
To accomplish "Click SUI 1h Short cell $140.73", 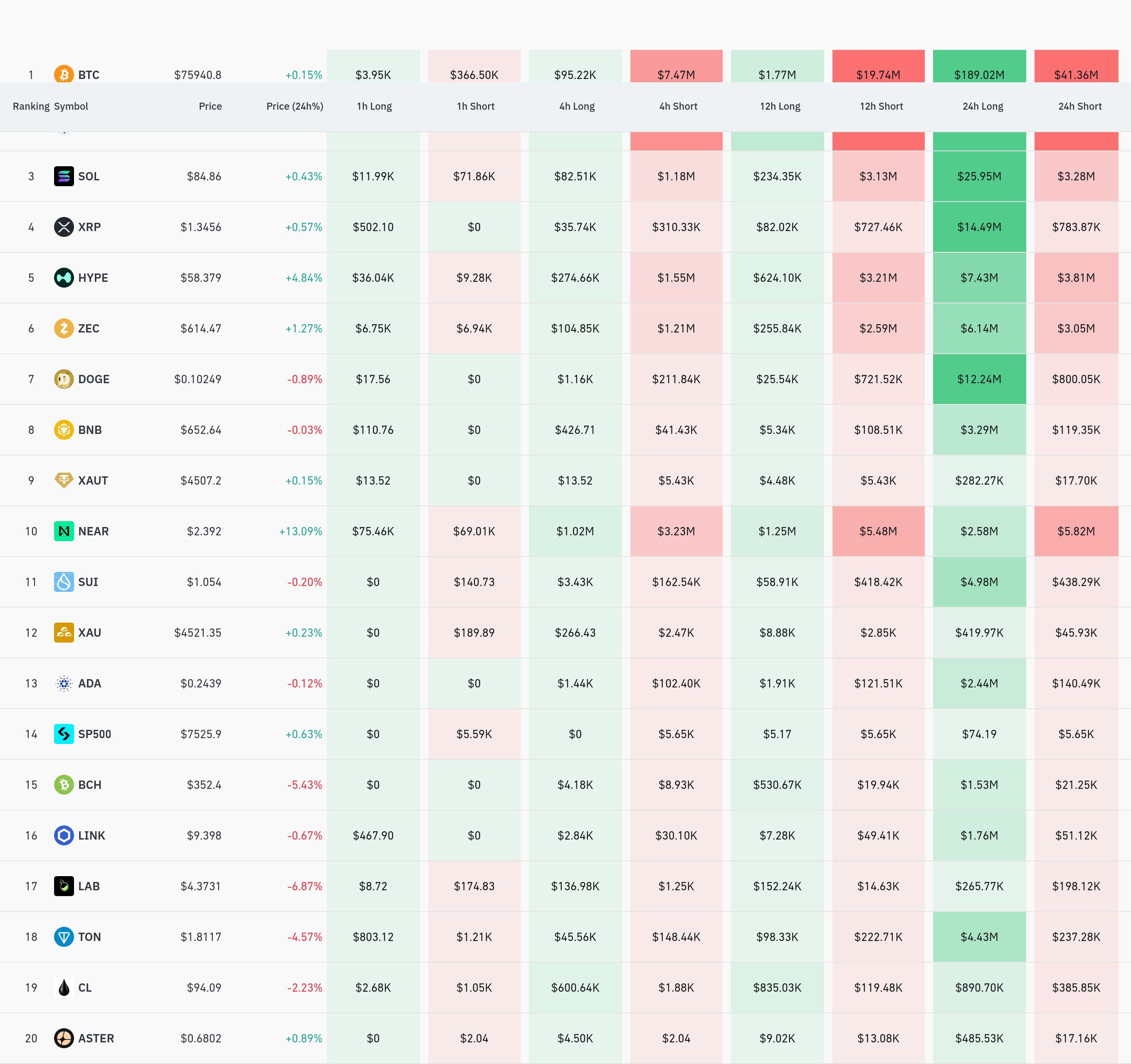I will 474,582.
